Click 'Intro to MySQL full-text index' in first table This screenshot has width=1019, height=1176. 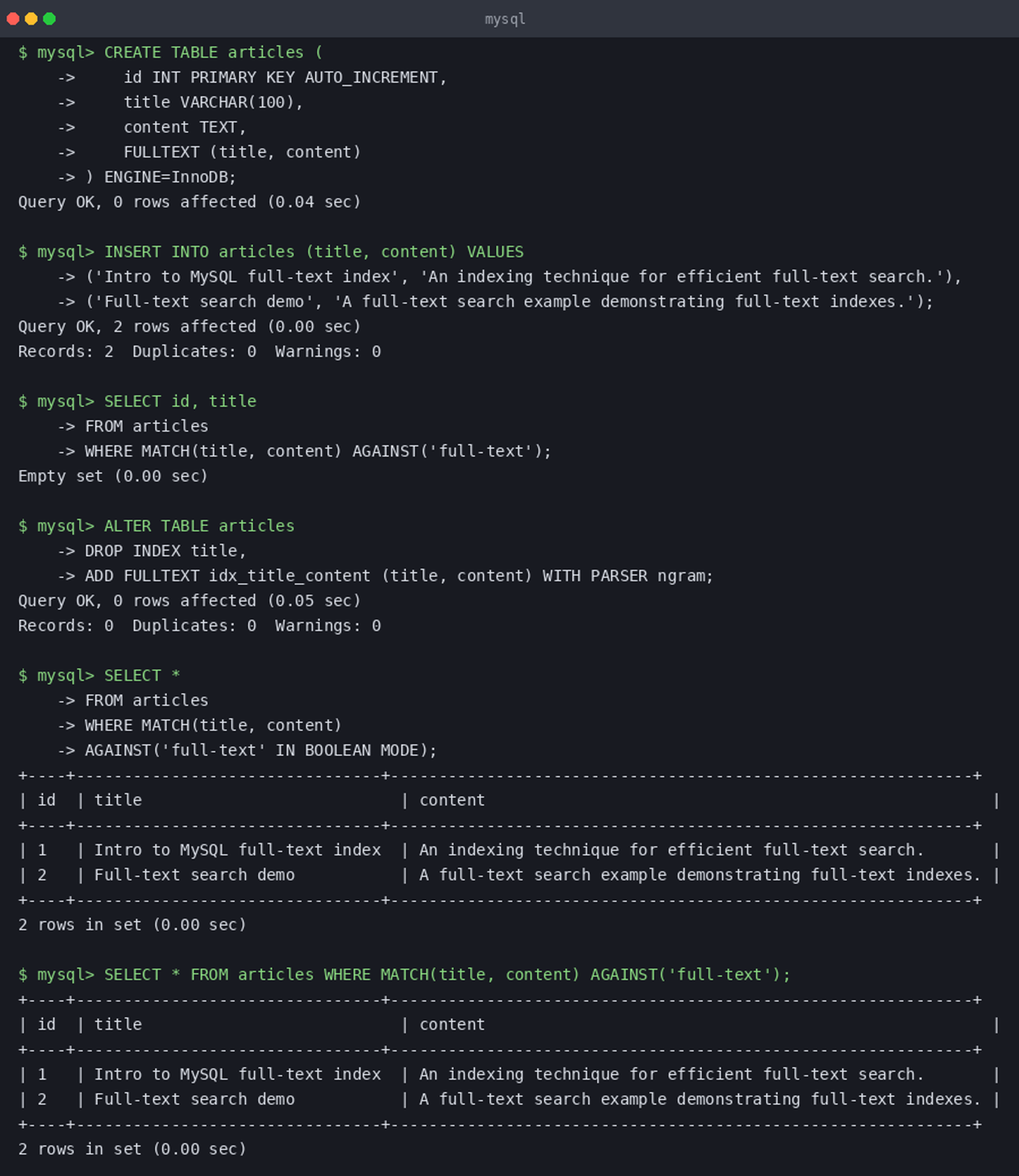pyautogui.click(x=237, y=850)
